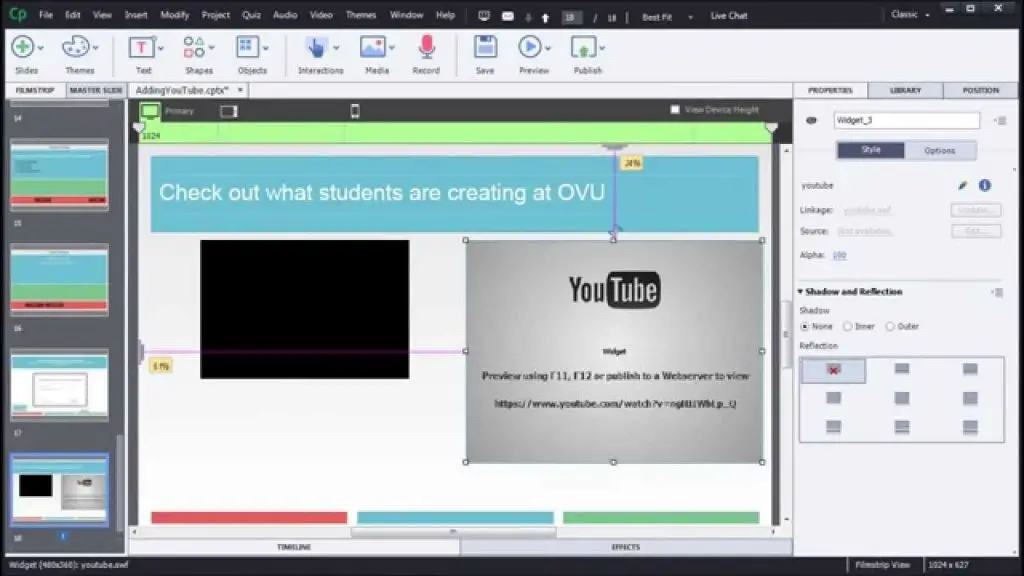Switch to the Options button in Properties
The image size is (1024, 576).
pyautogui.click(x=940, y=150)
